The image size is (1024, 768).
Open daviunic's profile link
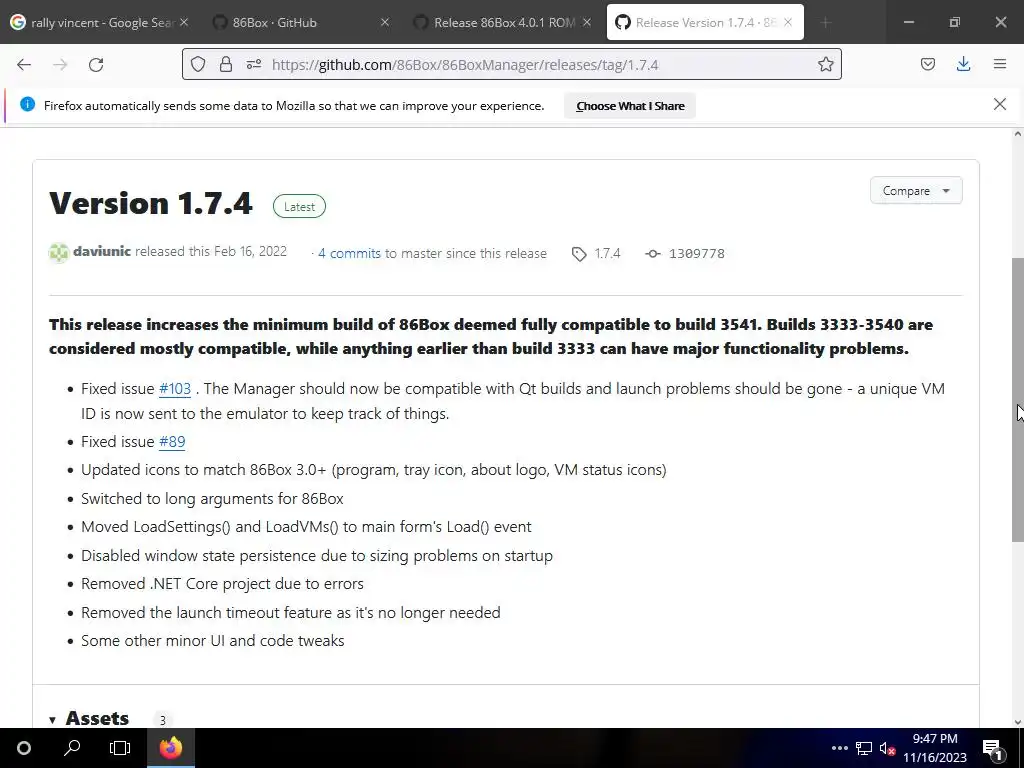point(102,251)
